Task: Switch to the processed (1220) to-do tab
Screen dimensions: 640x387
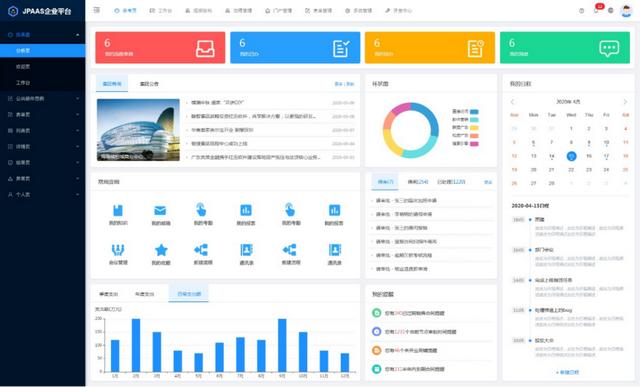Action: coord(451,182)
